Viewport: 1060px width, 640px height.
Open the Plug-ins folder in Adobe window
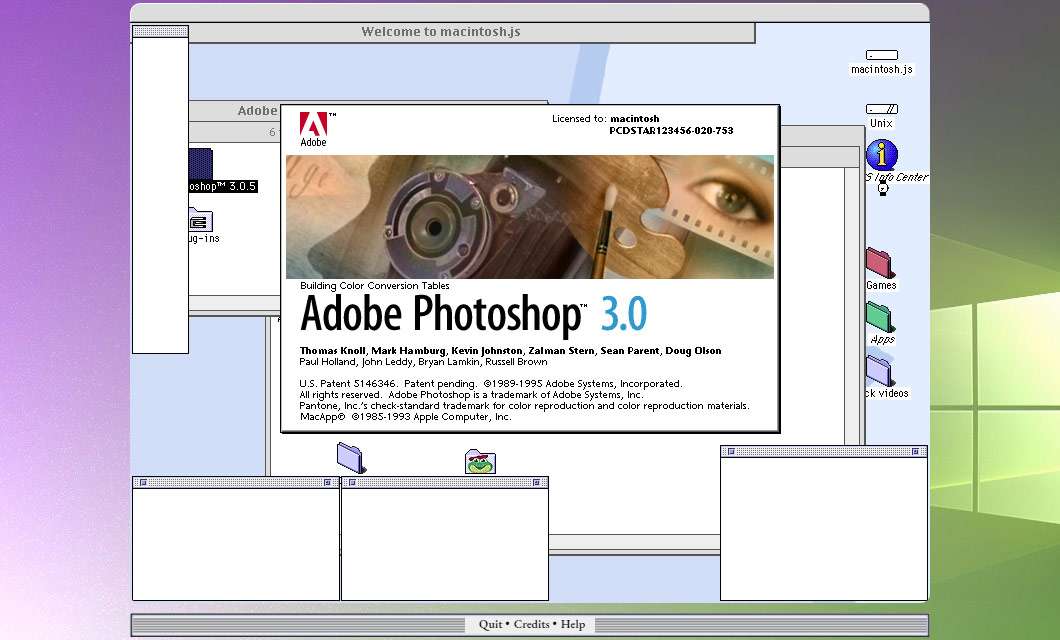(201, 220)
